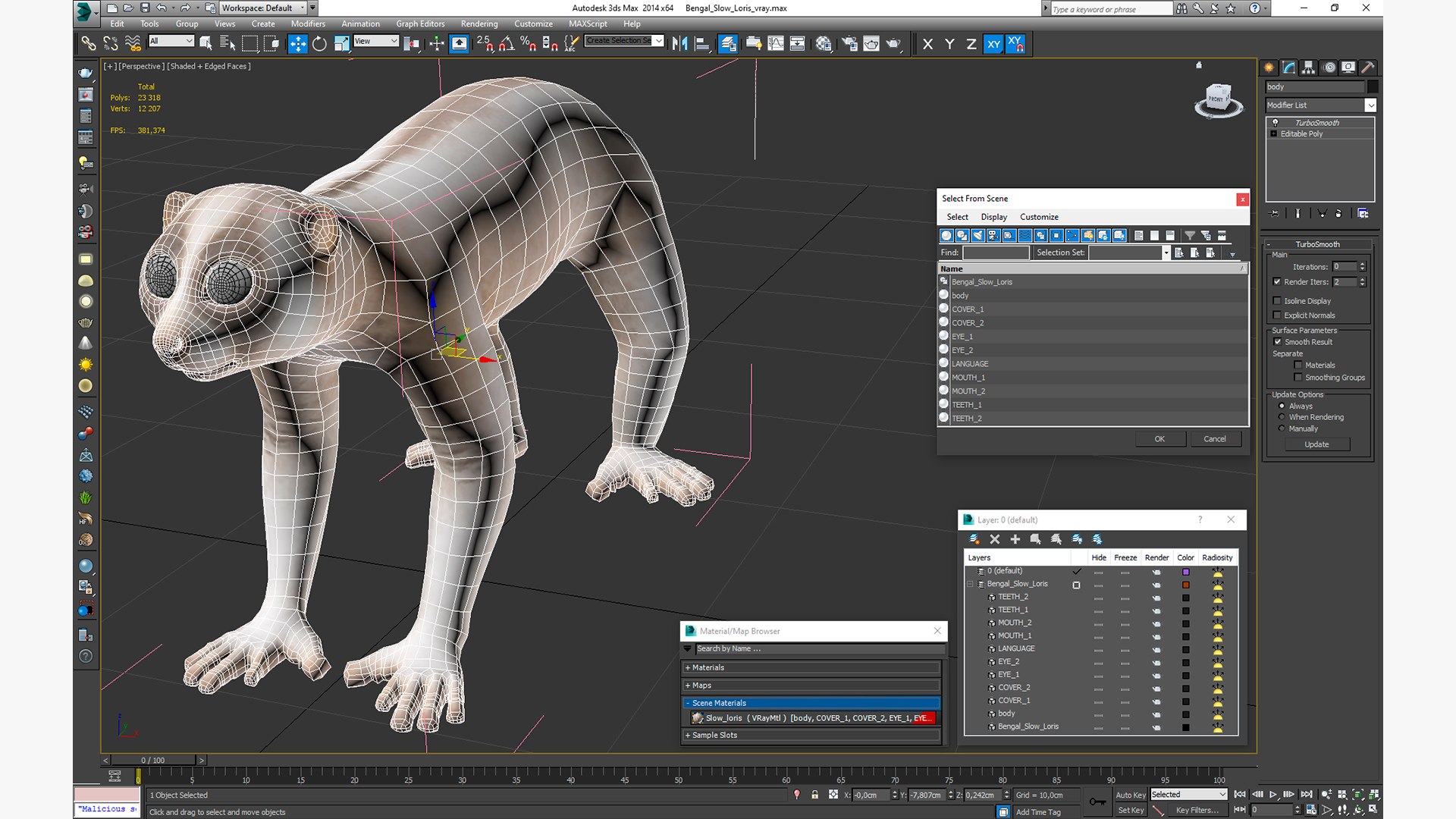Select the Manually update option
The height and width of the screenshot is (819, 1456).
point(1282,428)
